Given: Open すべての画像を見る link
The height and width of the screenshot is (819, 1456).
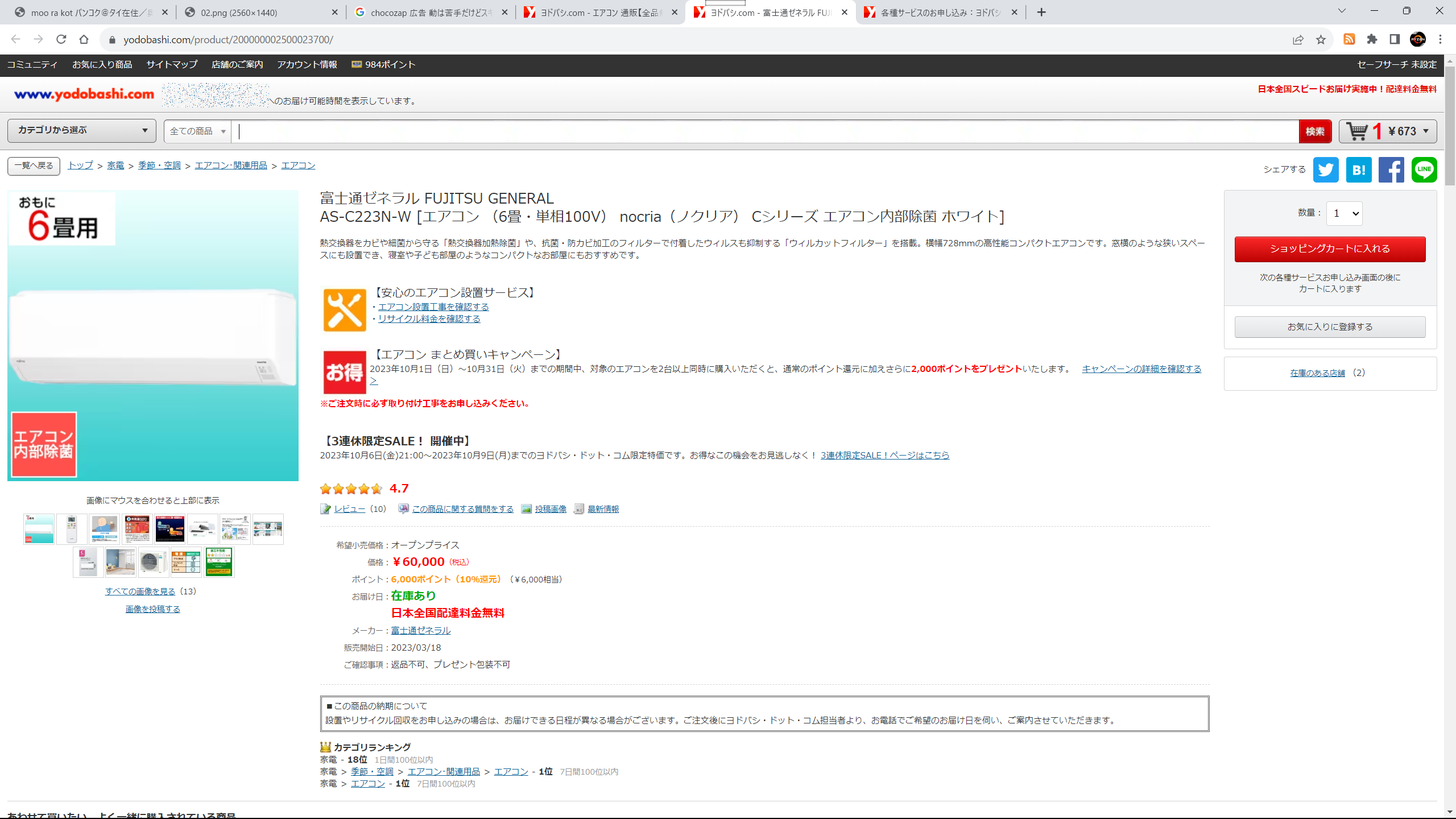Looking at the screenshot, I should 140,591.
